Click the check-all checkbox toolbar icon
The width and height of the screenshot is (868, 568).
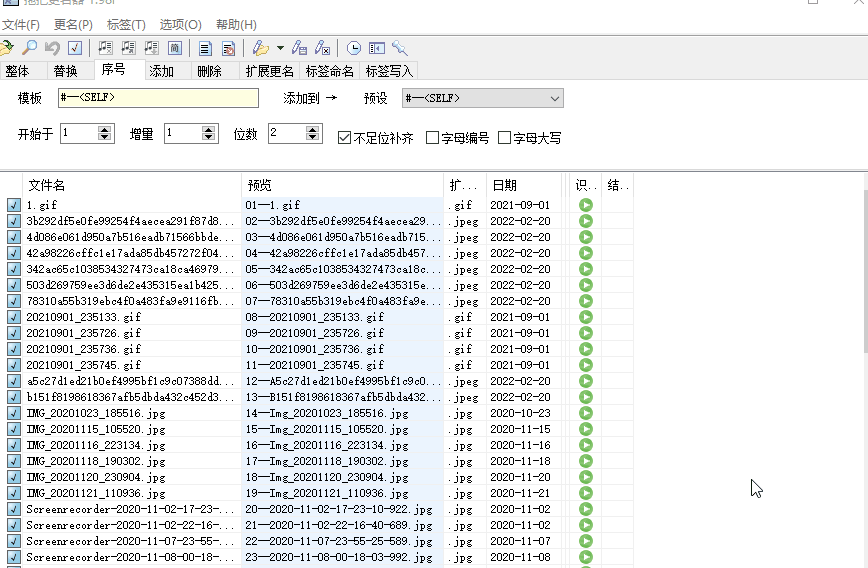[x=75, y=48]
